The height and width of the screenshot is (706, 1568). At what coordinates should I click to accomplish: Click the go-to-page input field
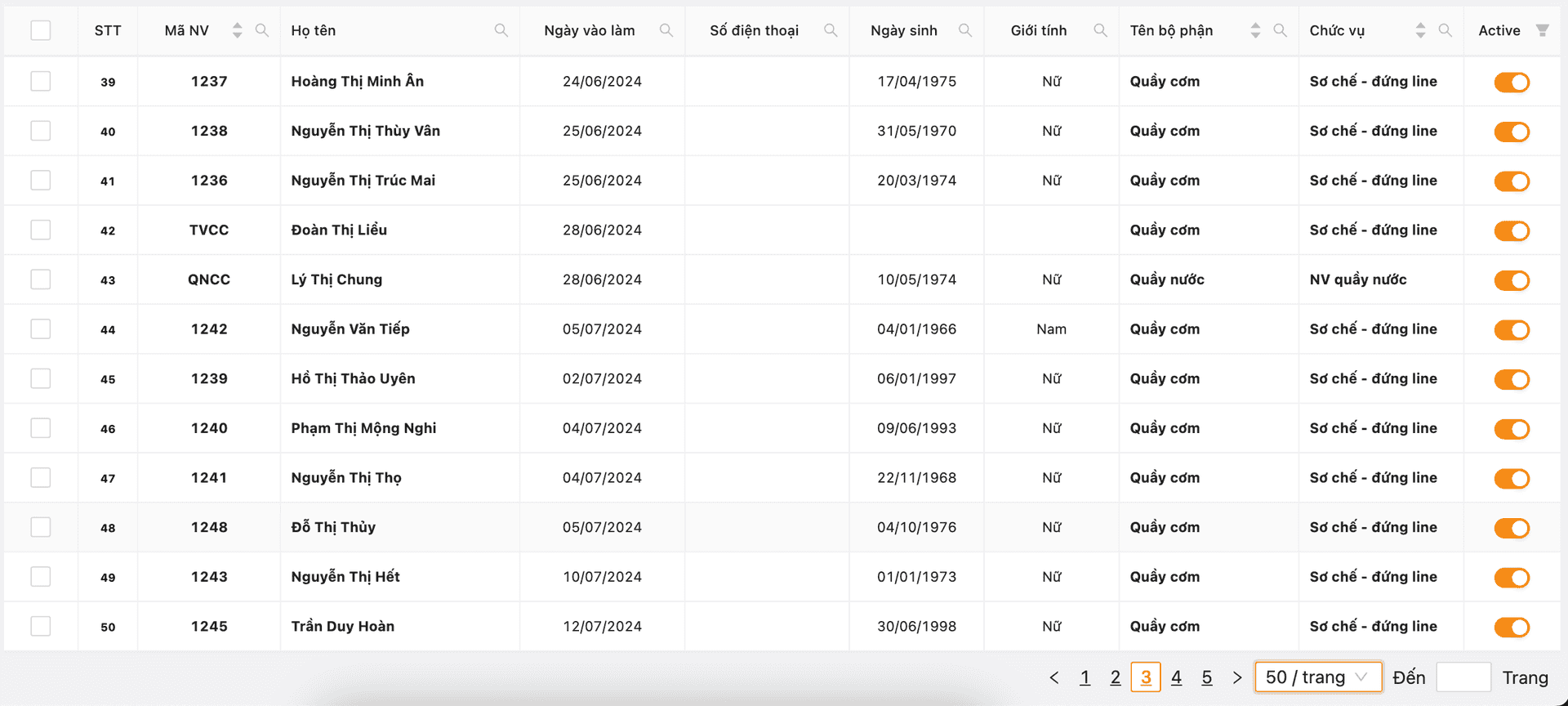click(1463, 677)
